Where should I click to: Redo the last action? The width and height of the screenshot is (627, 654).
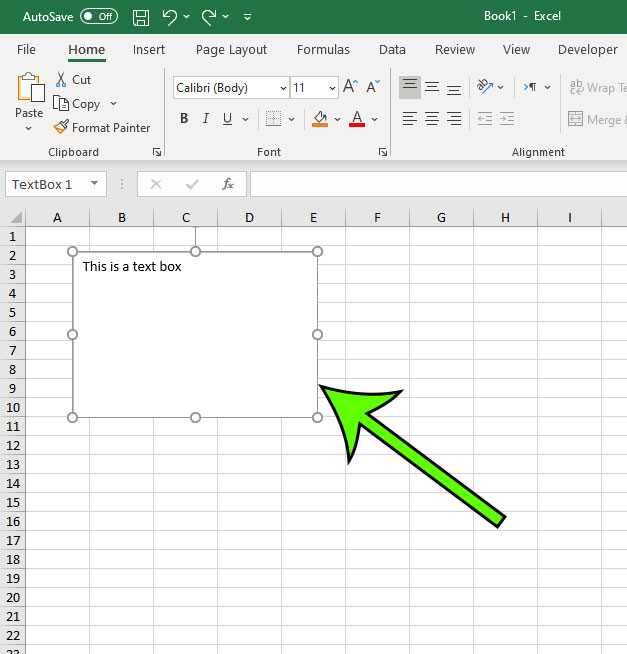tap(209, 17)
